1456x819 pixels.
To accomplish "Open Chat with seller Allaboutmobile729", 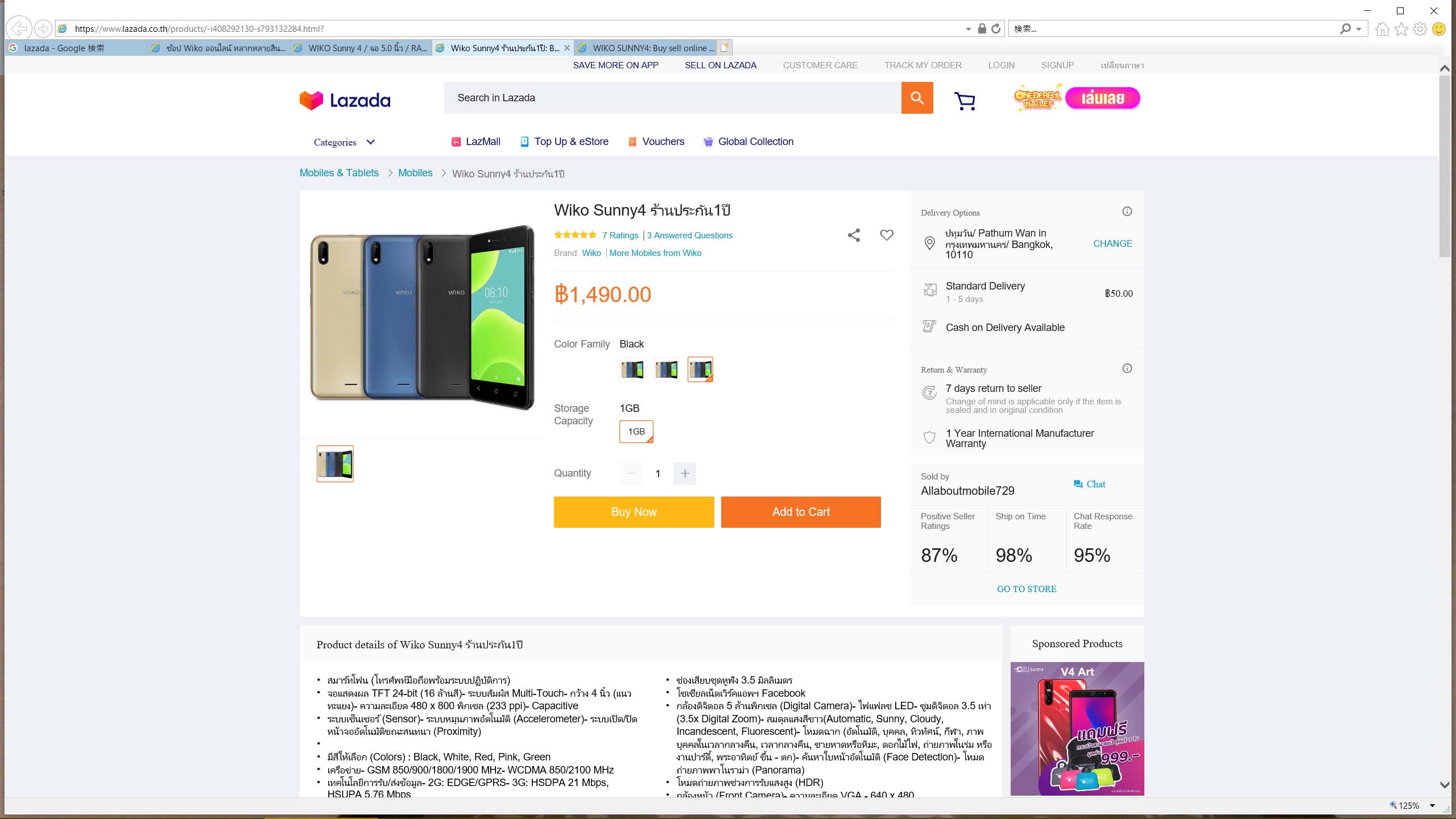I will click(x=1089, y=484).
